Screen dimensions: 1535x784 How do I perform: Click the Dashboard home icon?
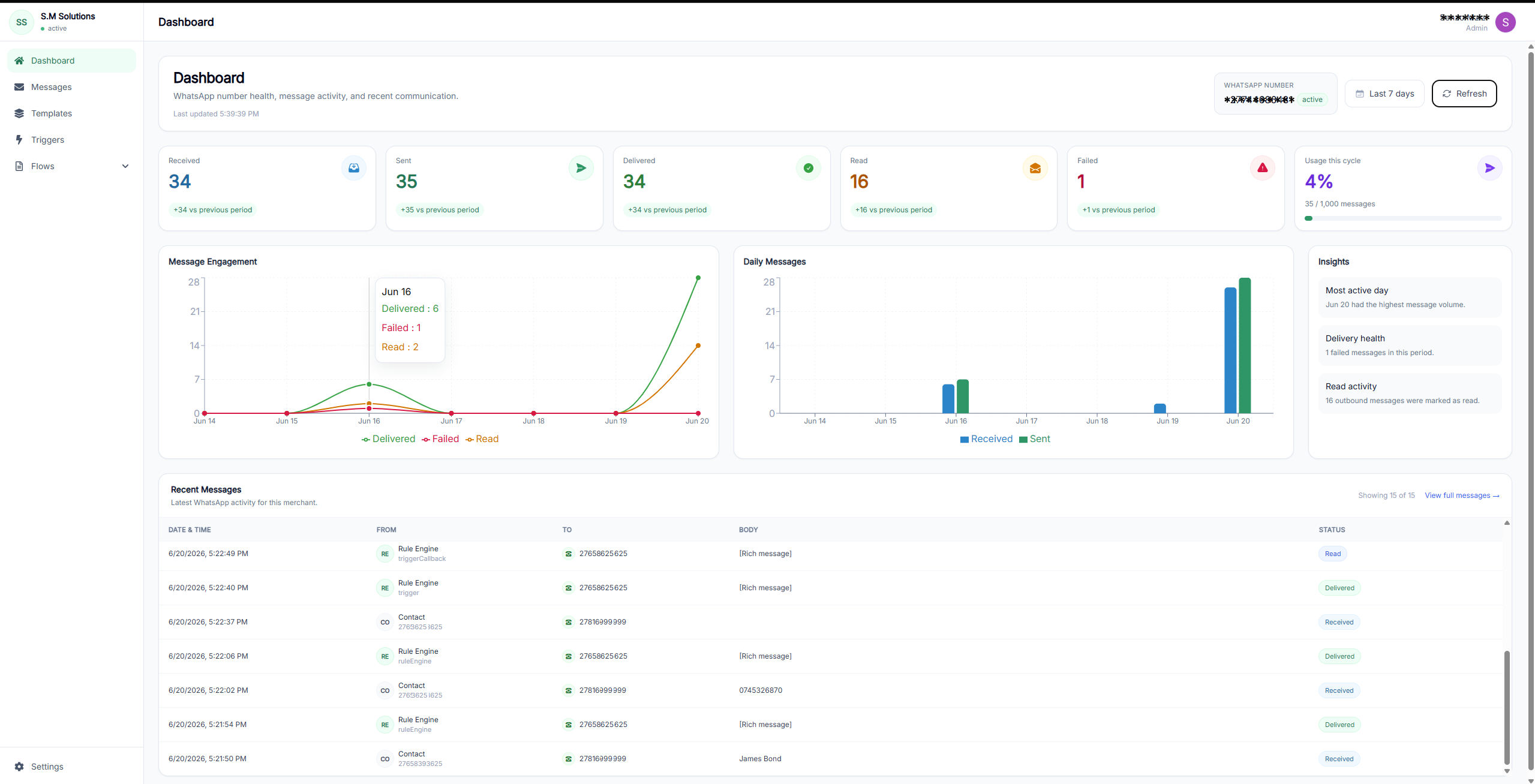(19, 61)
